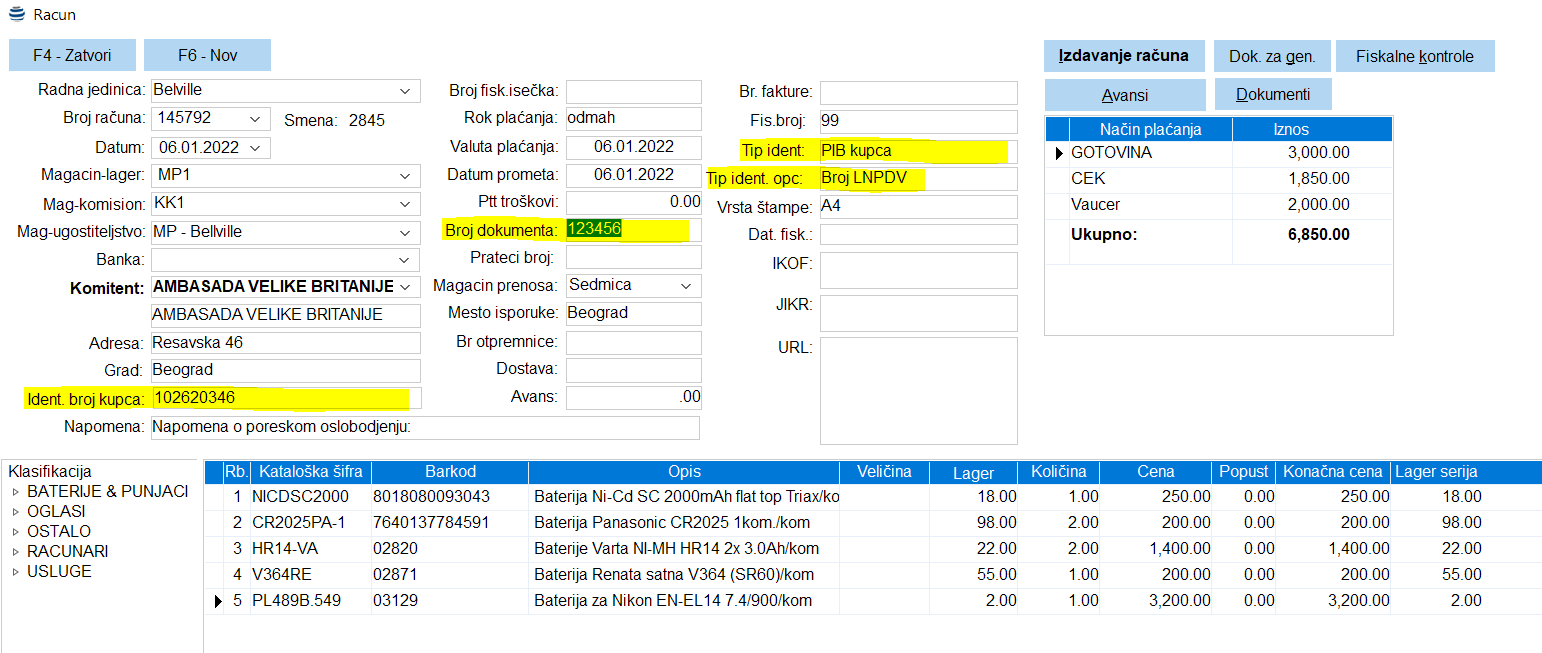The image size is (1542, 653).
Task: Open the Komitent dropdown list
Action: (405, 287)
